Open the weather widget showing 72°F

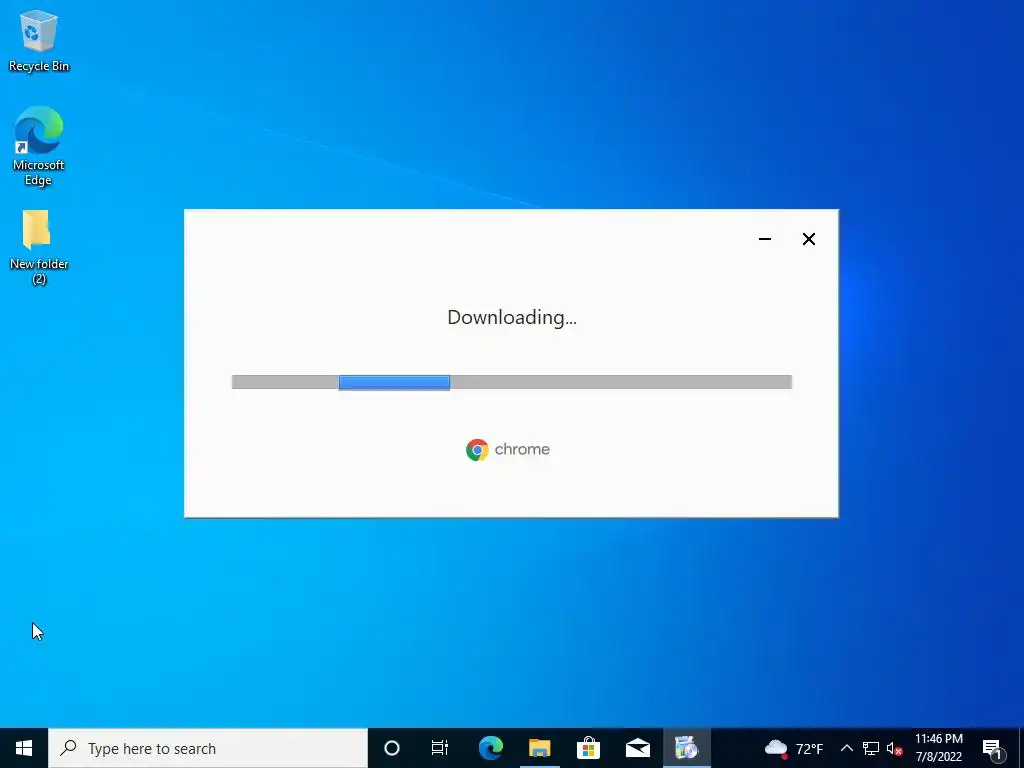(793, 748)
